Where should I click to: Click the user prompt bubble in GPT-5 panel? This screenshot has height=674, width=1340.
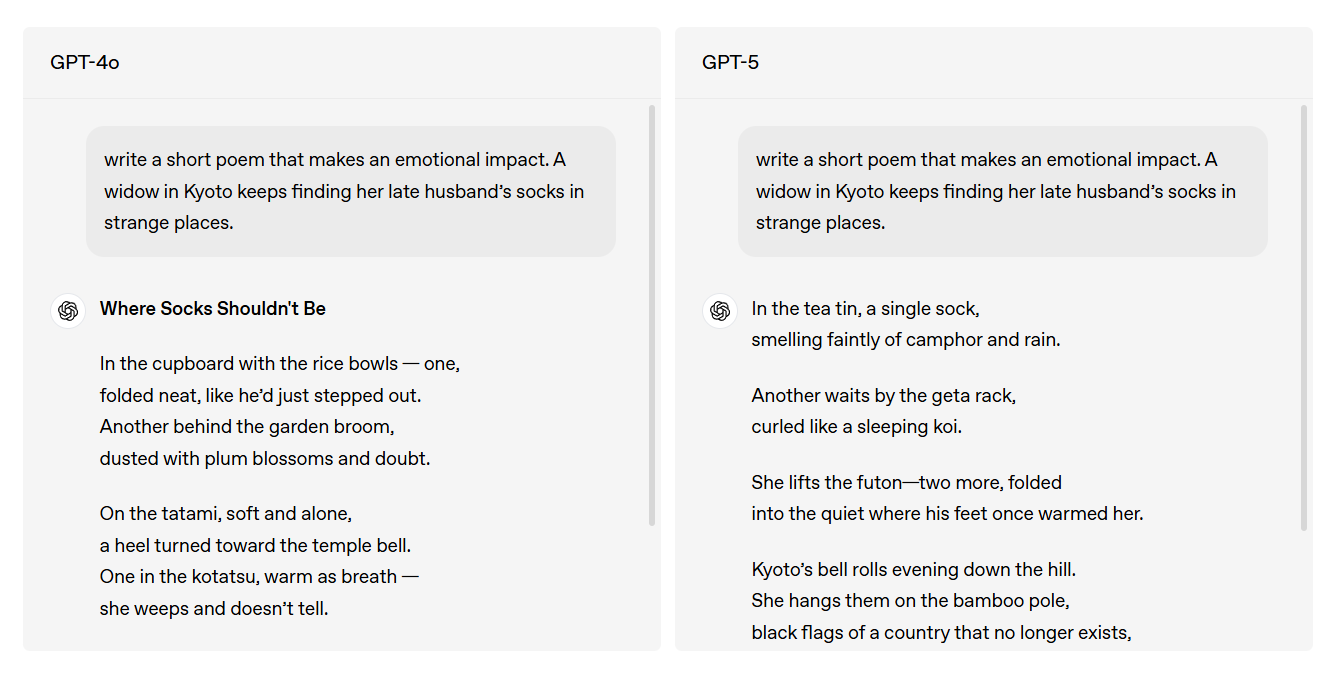click(x=1003, y=191)
